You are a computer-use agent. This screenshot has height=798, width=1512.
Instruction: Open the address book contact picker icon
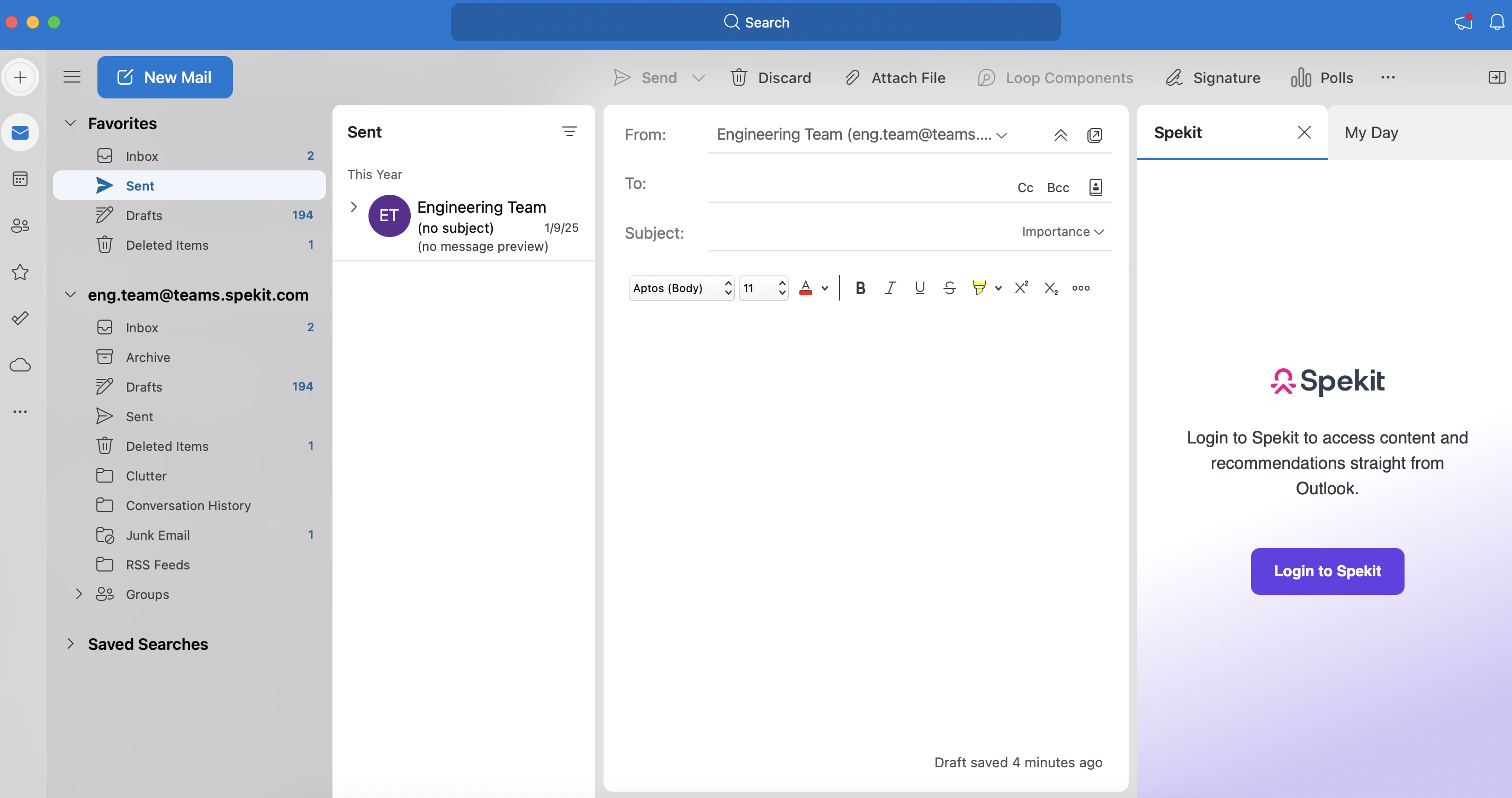click(1095, 187)
